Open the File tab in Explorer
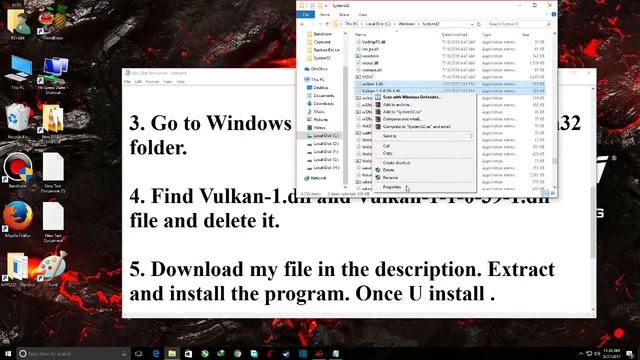 pos(306,15)
